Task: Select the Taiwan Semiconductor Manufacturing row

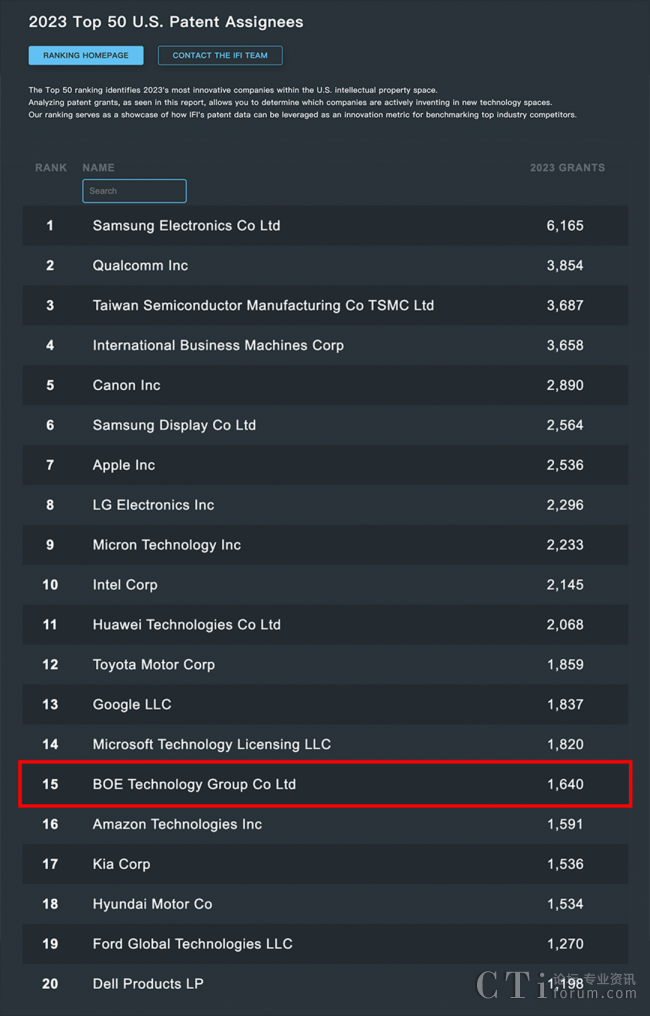Action: (x=263, y=306)
